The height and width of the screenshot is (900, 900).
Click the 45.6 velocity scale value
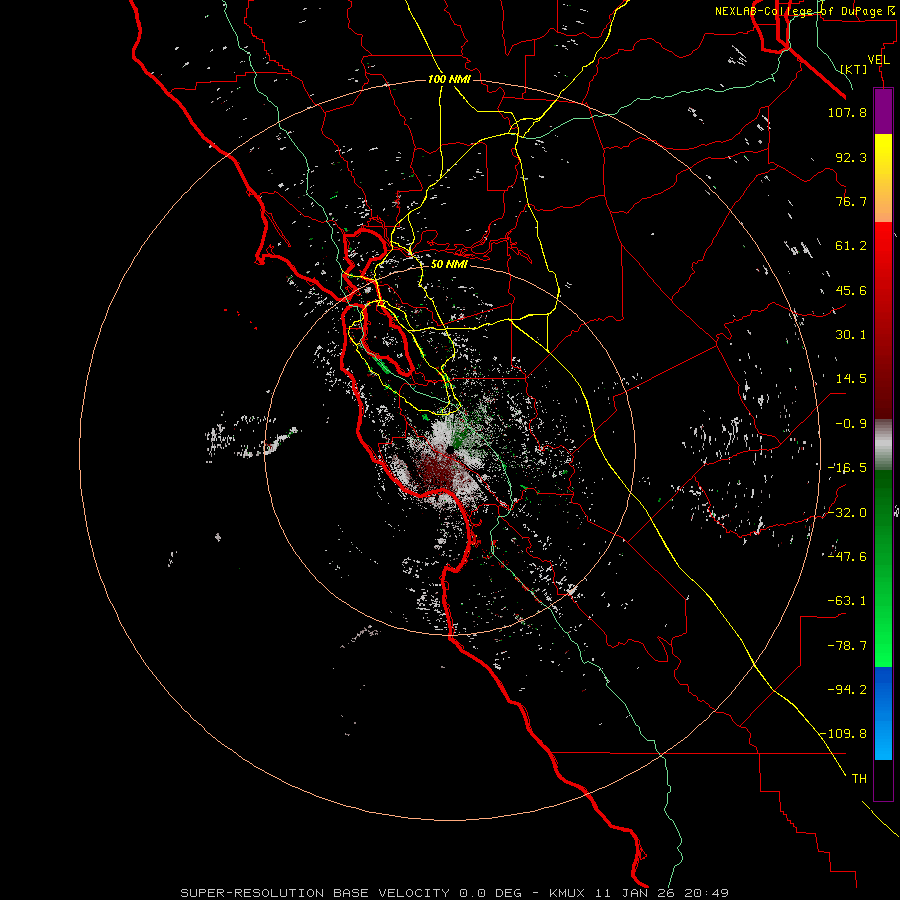851,290
